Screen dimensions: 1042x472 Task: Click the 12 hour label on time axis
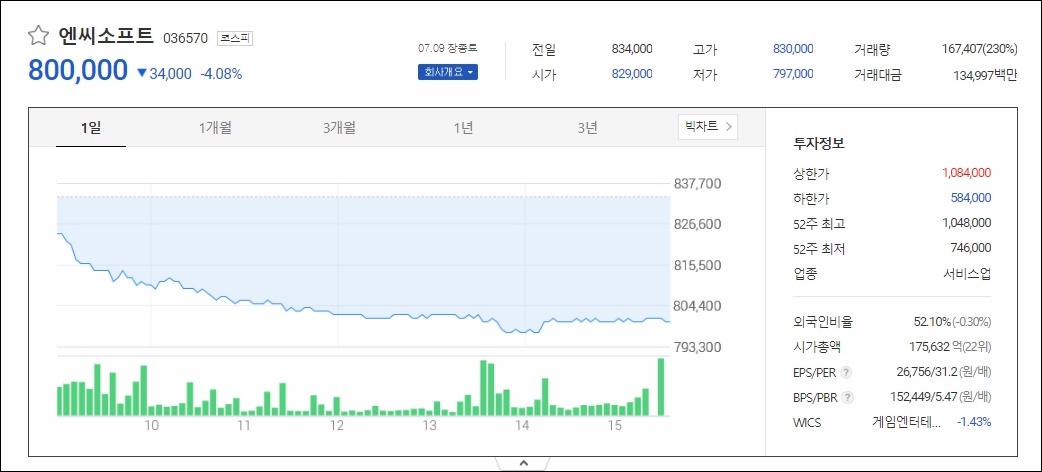coord(337,425)
